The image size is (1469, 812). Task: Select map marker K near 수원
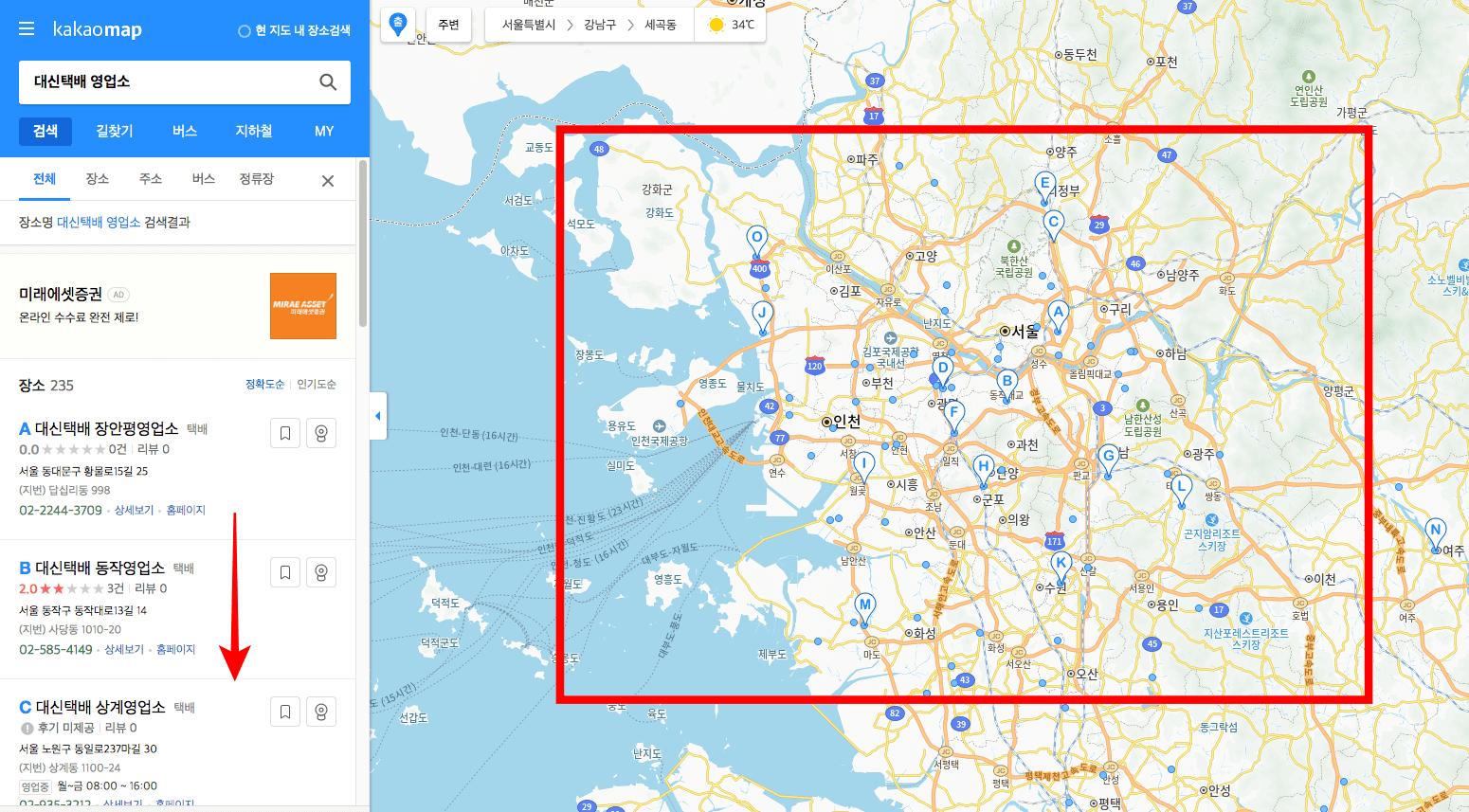(1061, 567)
